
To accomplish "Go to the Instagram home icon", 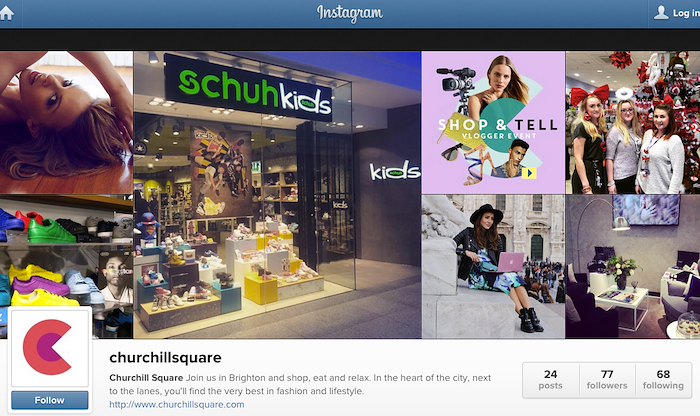I will pyautogui.click(x=6, y=13).
